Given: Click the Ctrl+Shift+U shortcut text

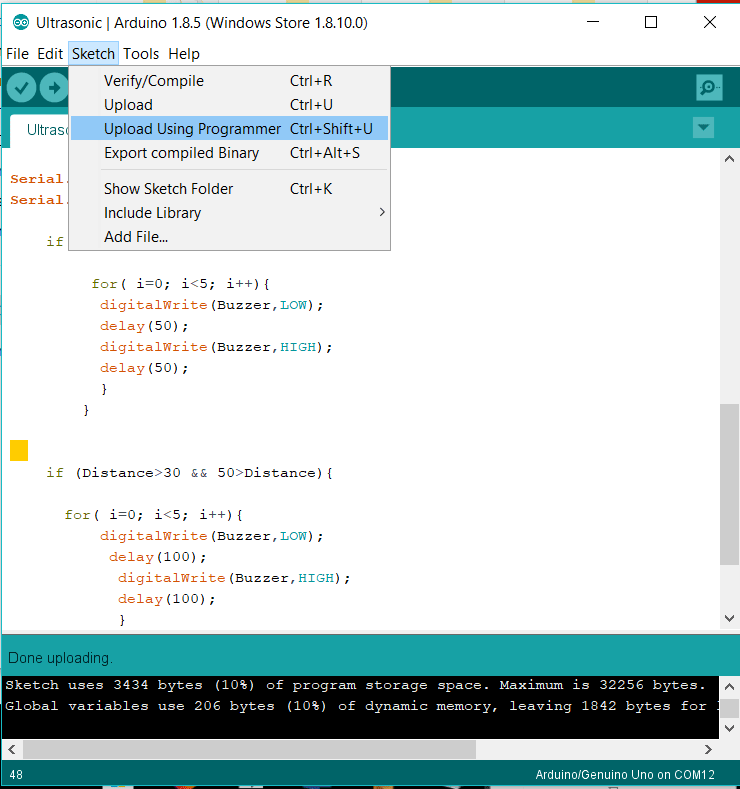Looking at the screenshot, I should click(331, 129).
